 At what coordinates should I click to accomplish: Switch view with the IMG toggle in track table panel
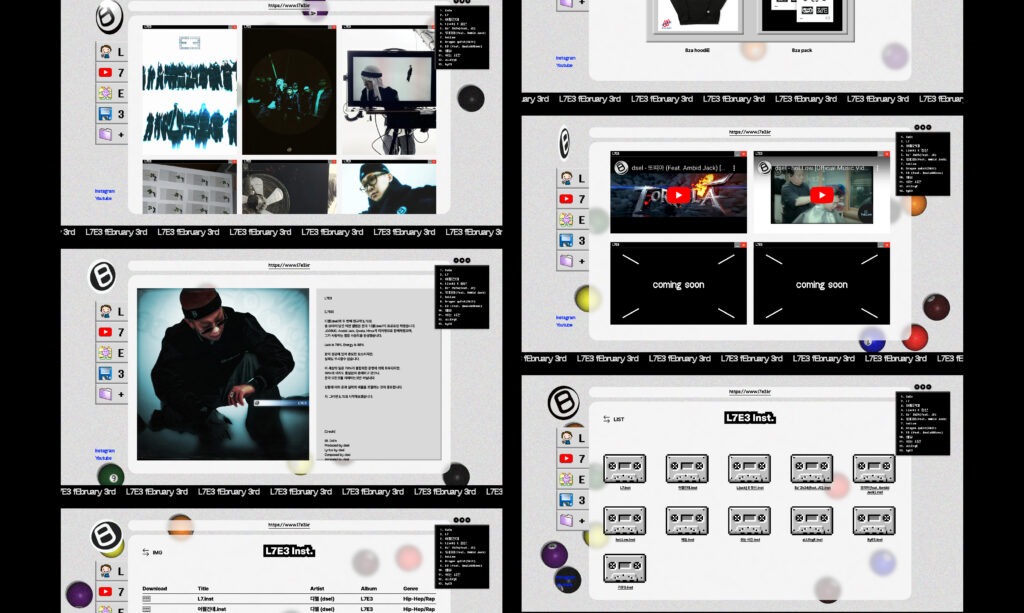152,552
